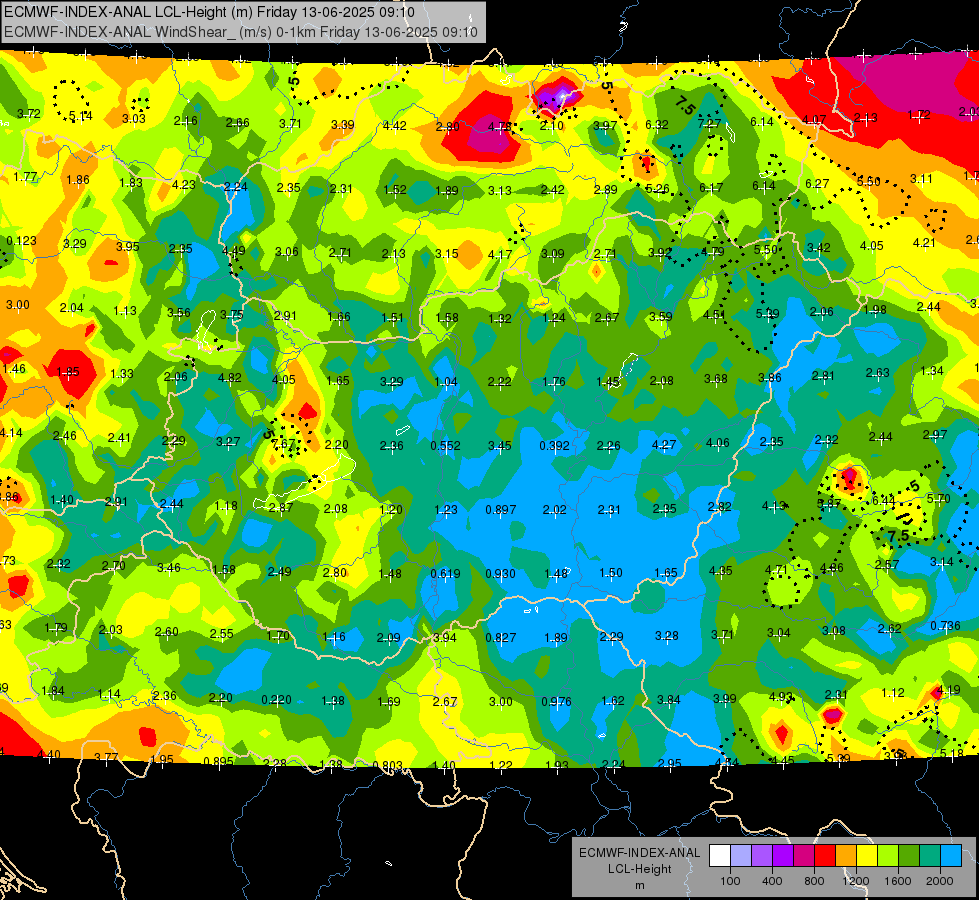Viewport: 979px width, 900px height.
Task: Click the wind shear value 4.42
Action: pyautogui.click(x=395, y=126)
